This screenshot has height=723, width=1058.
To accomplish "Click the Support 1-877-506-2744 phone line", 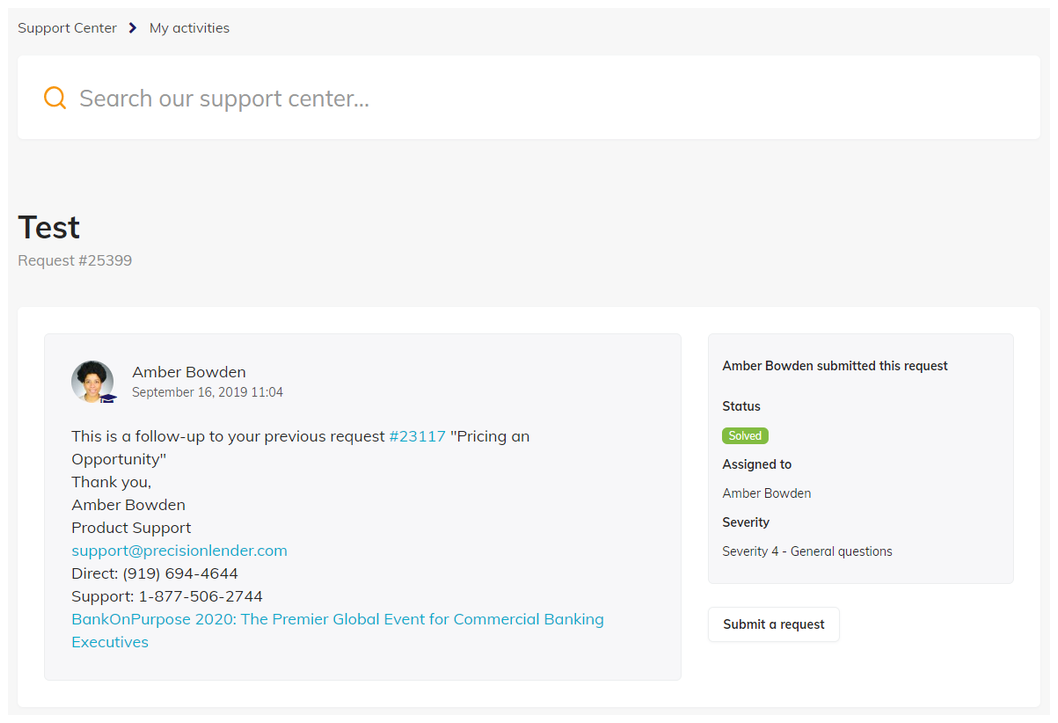I will tap(167, 596).
